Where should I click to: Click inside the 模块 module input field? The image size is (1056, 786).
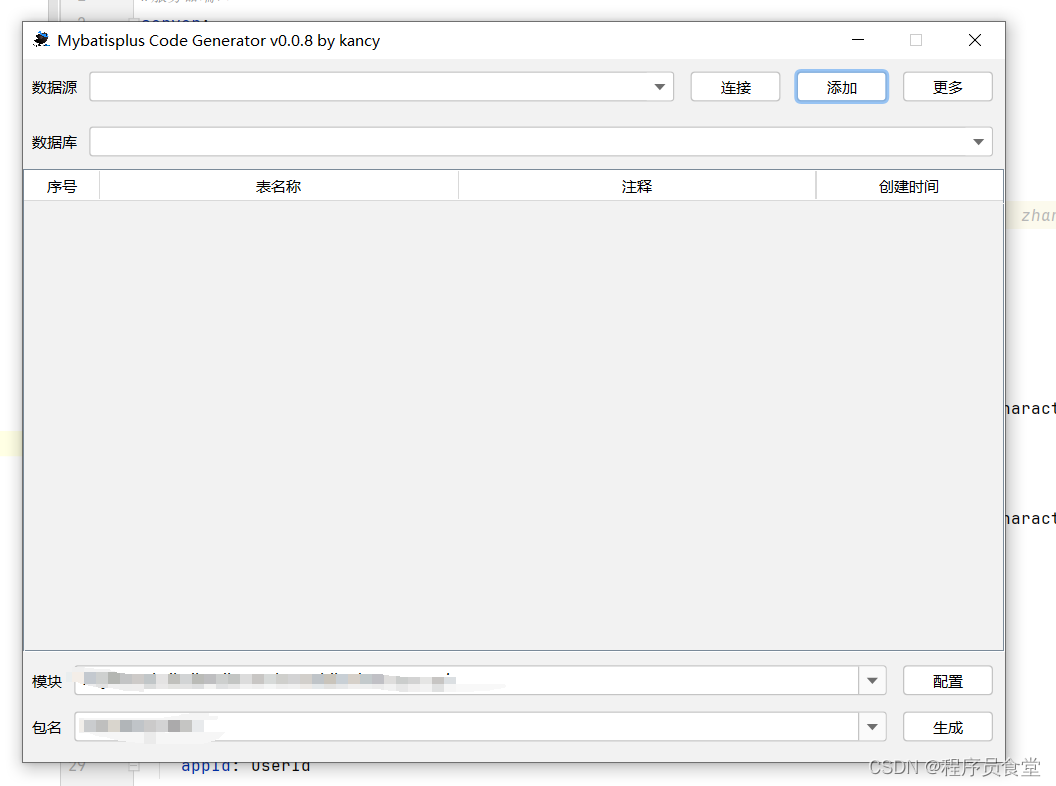click(x=450, y=680)
